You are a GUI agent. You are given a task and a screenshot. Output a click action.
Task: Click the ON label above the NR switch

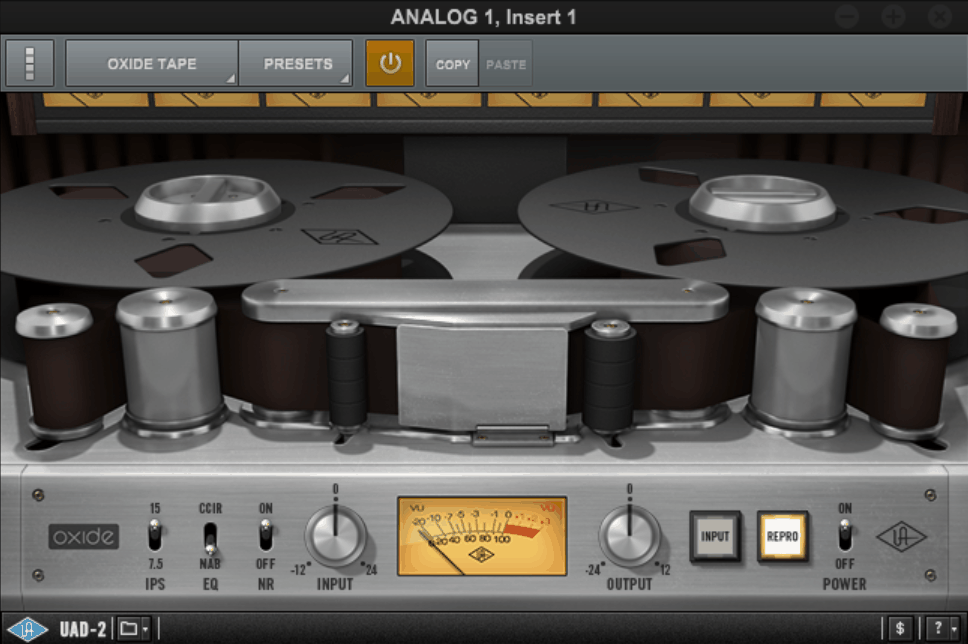pos(265,508)
